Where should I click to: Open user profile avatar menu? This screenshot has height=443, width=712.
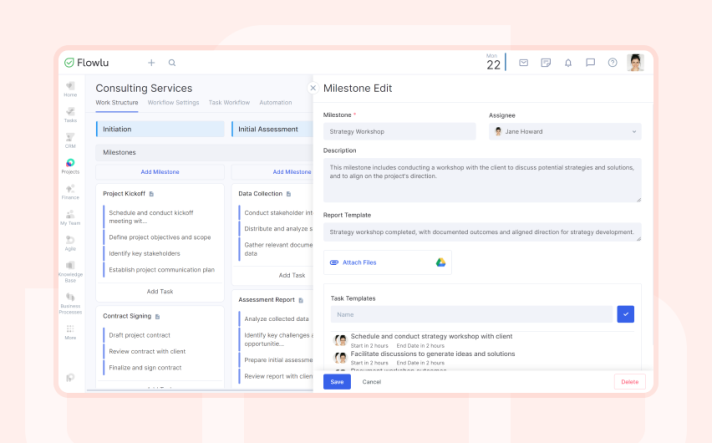pos(635,63)
